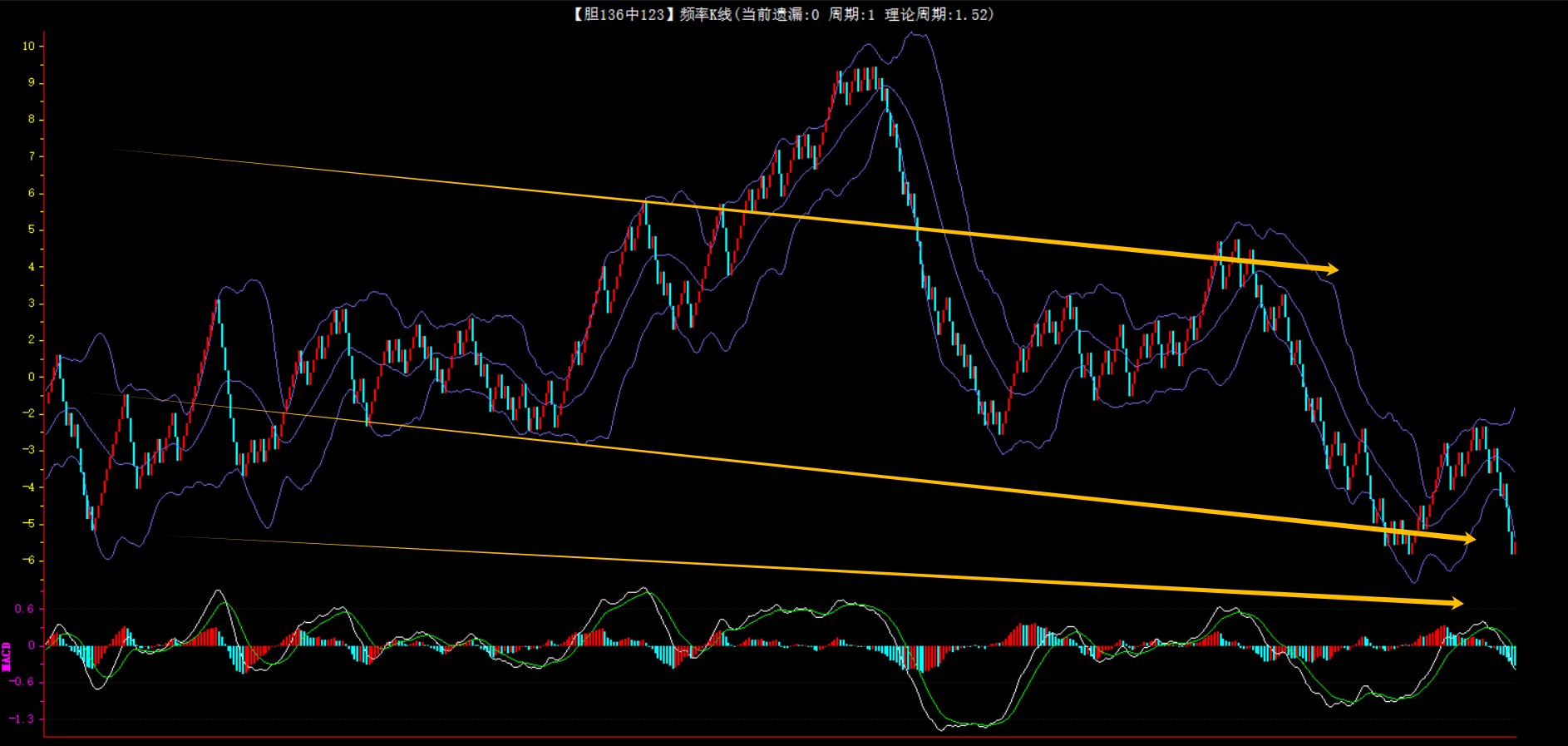This screenshot has height=746, width=1568.
Task: Click the 当前遗漏:0 text in the title
Action: (x=779, y=14)
